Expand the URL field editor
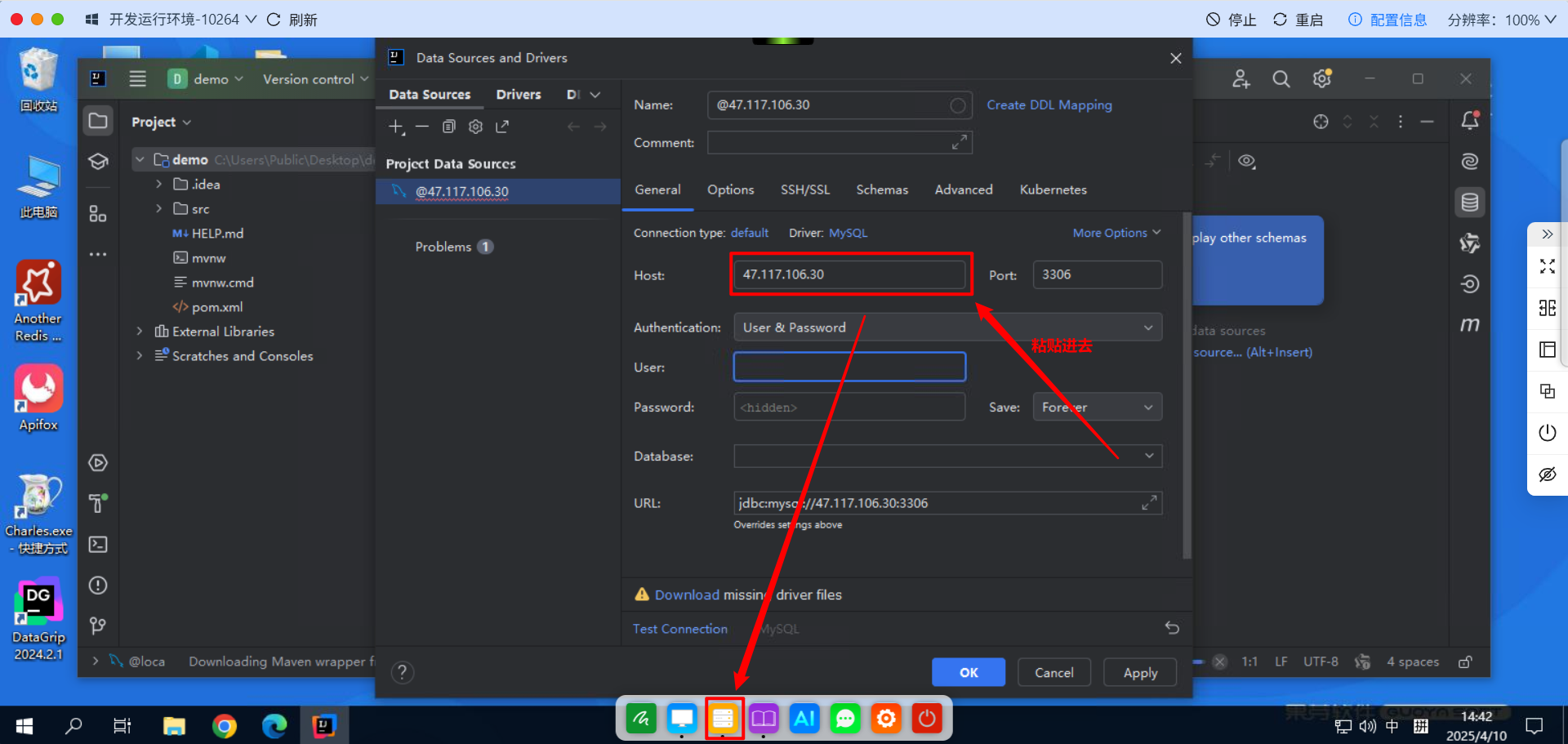Viewport: 1568px width, 744px height. [x=1149, y=503]
